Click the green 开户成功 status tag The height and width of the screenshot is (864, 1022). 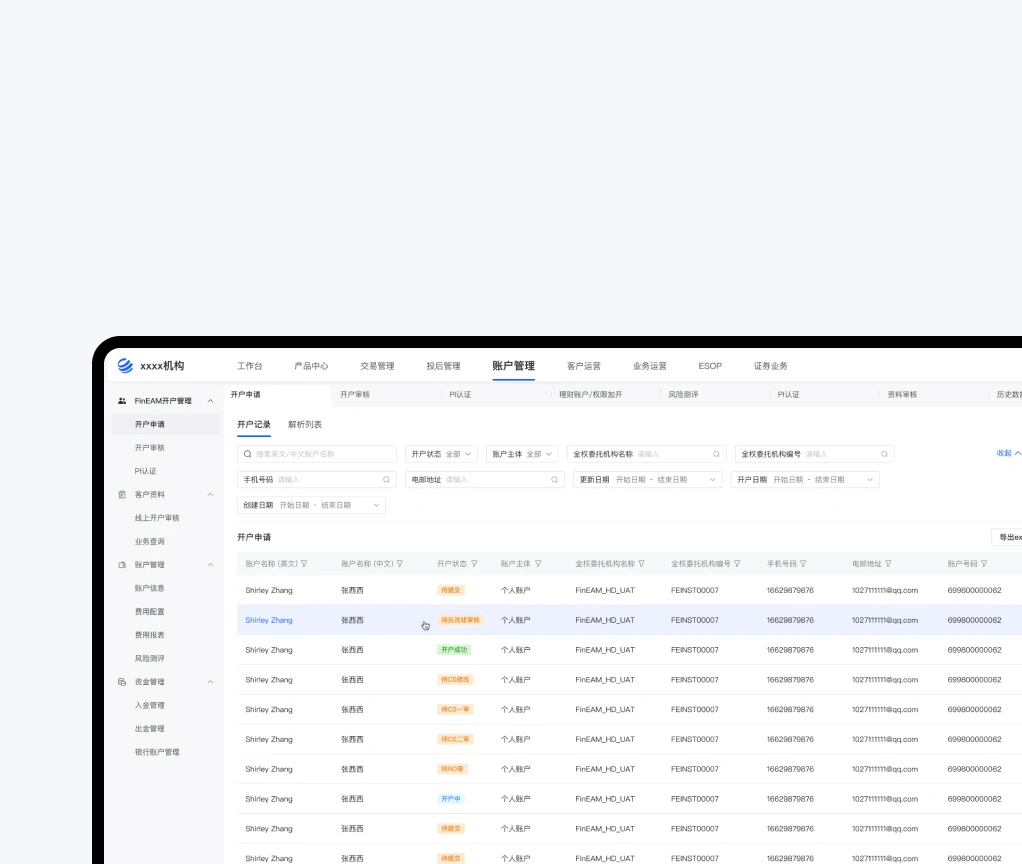(x=454, y=650)
